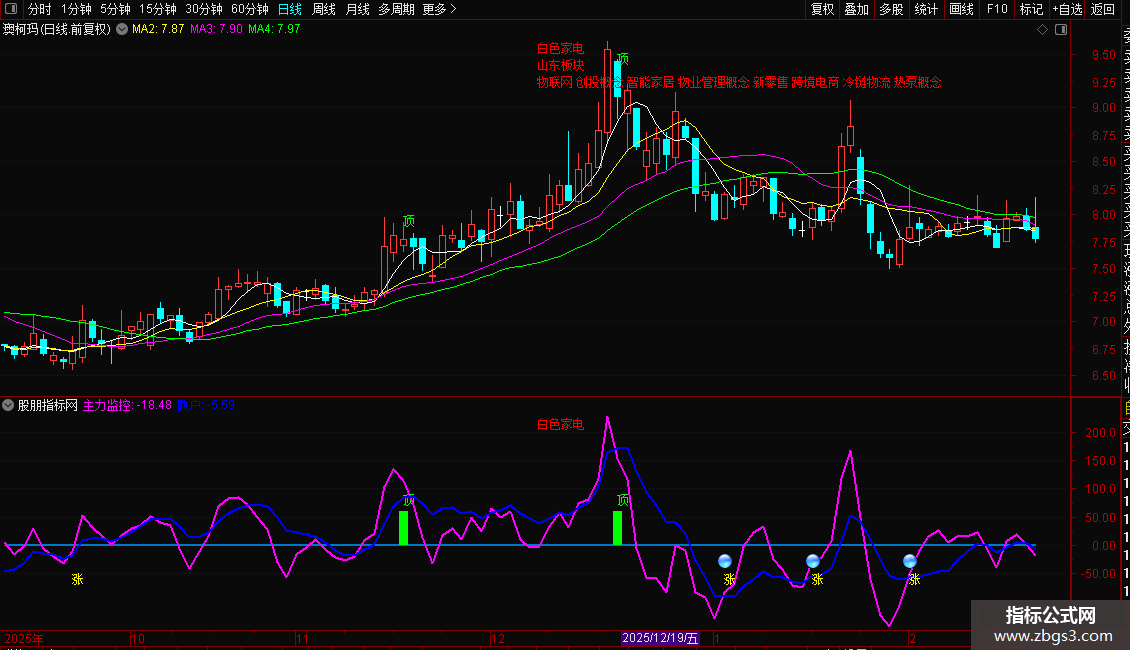Viewport: 1130px width, 650px height.
Task: Switch to 分时 intraday view
Action: pyautogui.click(x=39, y=9)
